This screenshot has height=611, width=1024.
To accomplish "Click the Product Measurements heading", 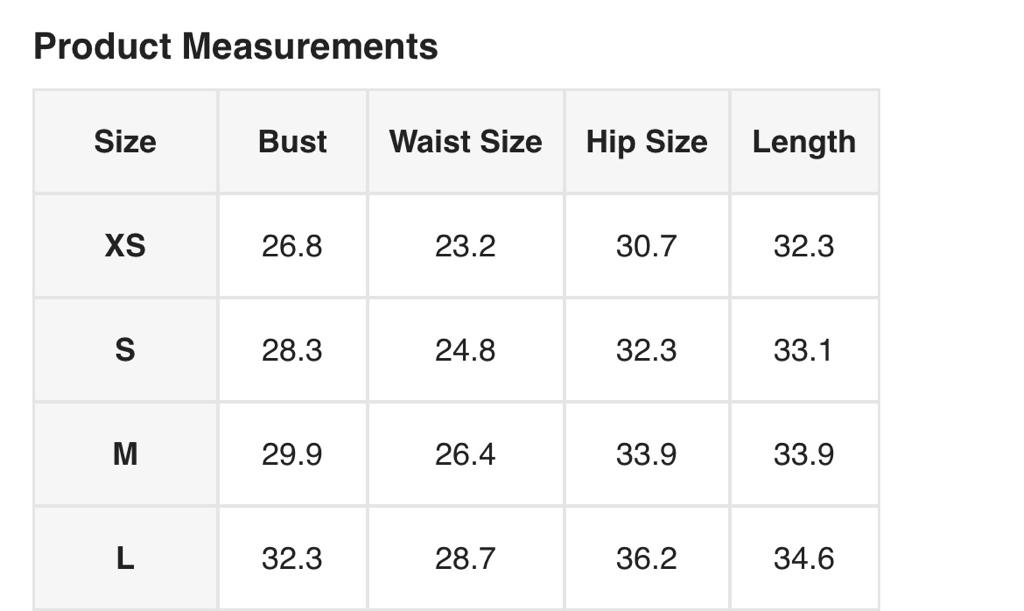I will [236, 47].
